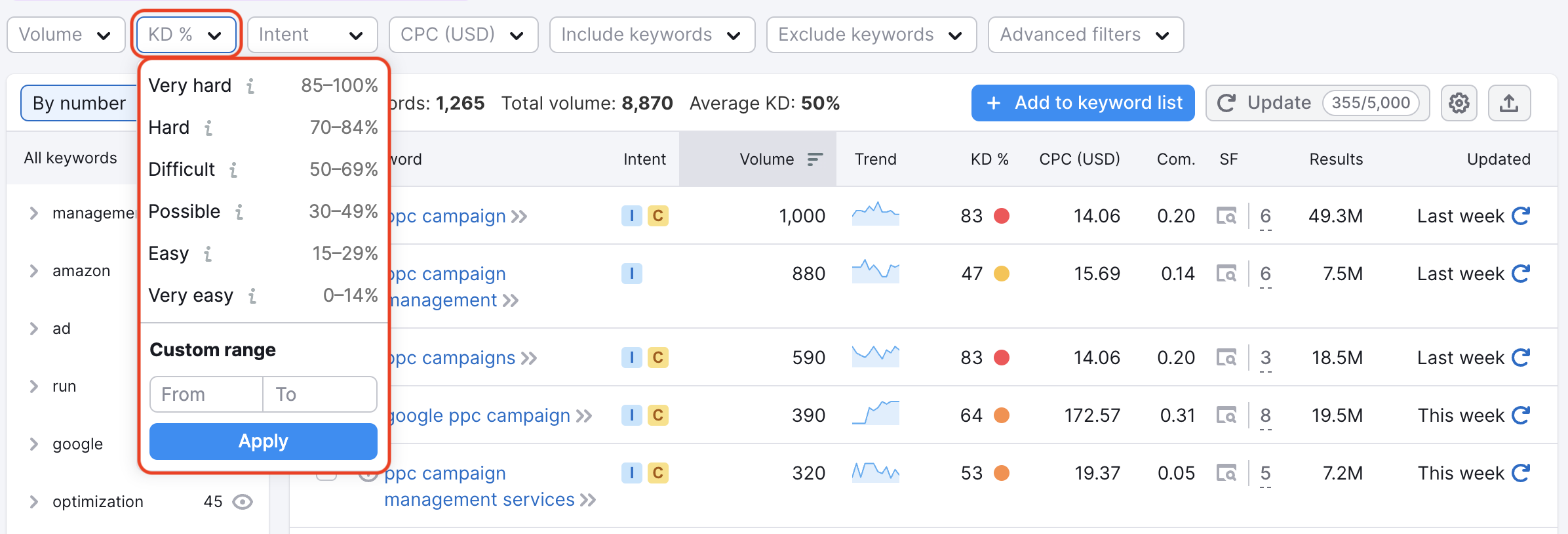Click the Update button
1568x534 pixels.
(1318, 103)
